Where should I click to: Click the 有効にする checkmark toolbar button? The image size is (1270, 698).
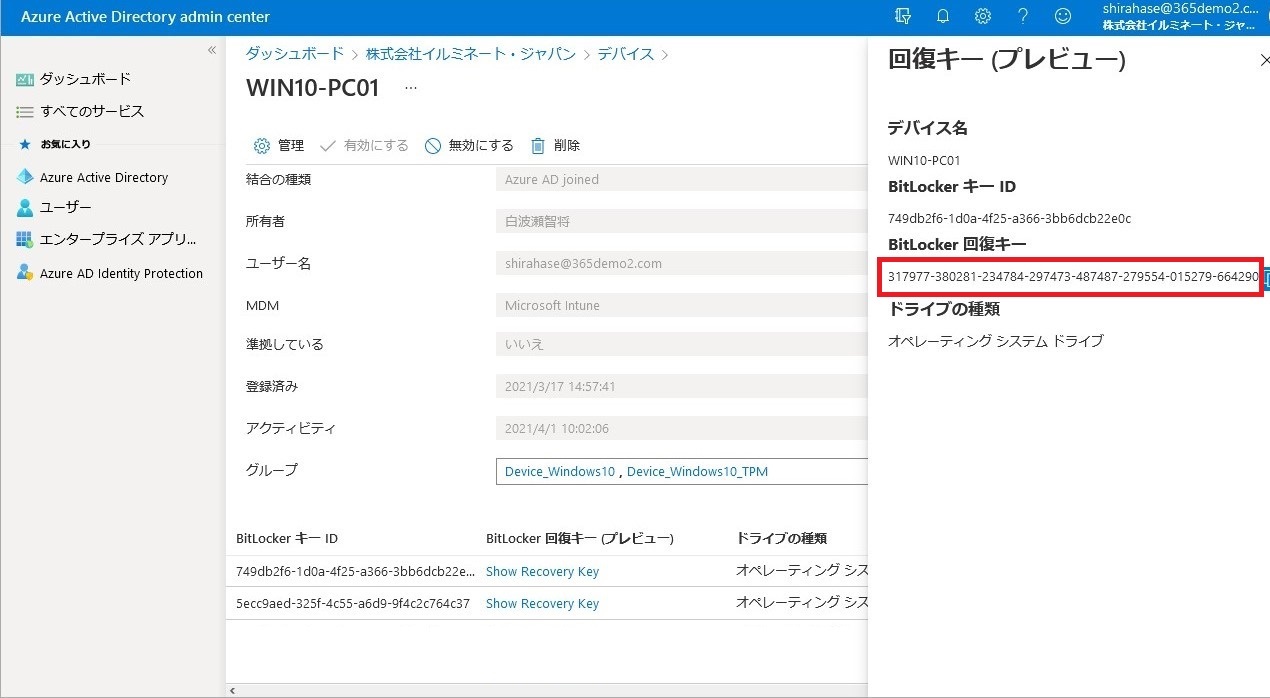coord(364,146)
